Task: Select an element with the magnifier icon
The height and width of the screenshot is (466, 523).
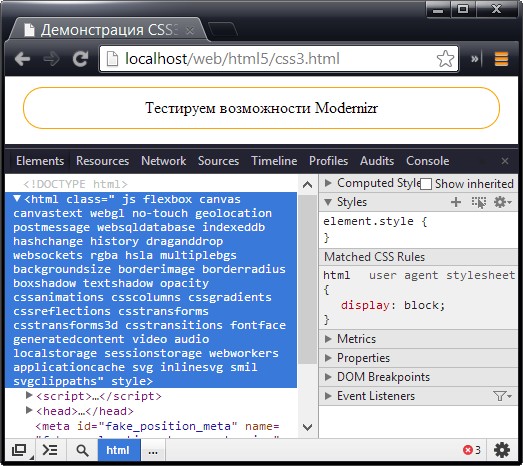Action: [82, 451]
